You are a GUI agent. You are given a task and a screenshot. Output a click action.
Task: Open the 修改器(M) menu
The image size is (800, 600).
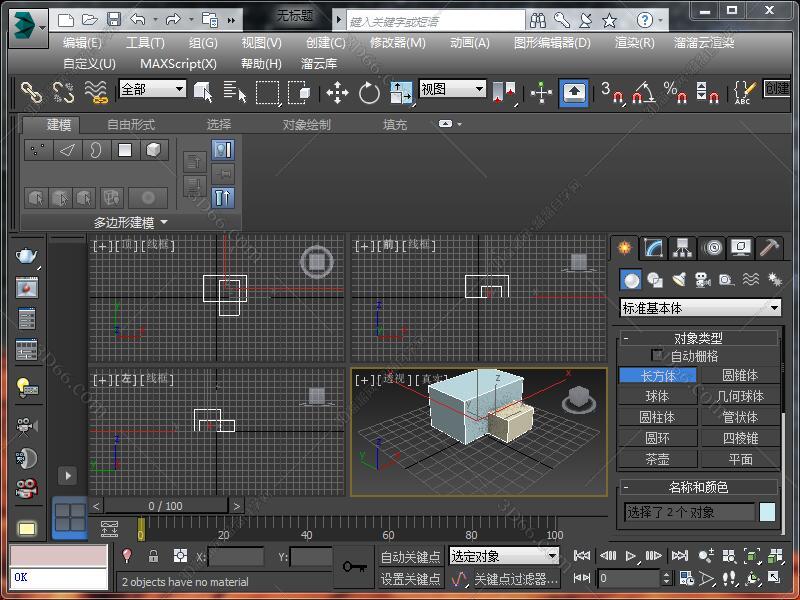coord(397,43)
